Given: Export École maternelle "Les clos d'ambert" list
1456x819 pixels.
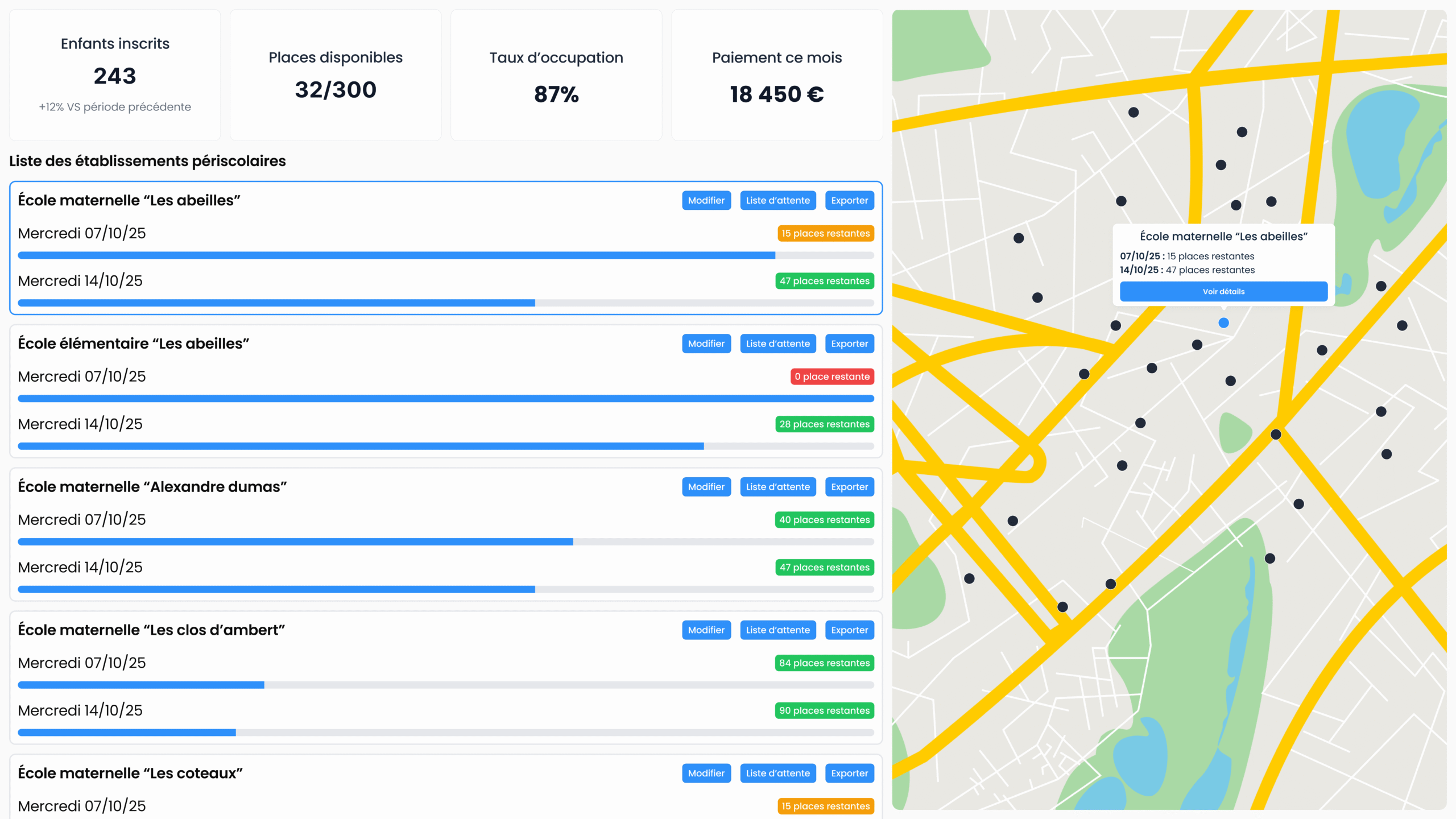Looking at the screenshot, I should 849,630.
